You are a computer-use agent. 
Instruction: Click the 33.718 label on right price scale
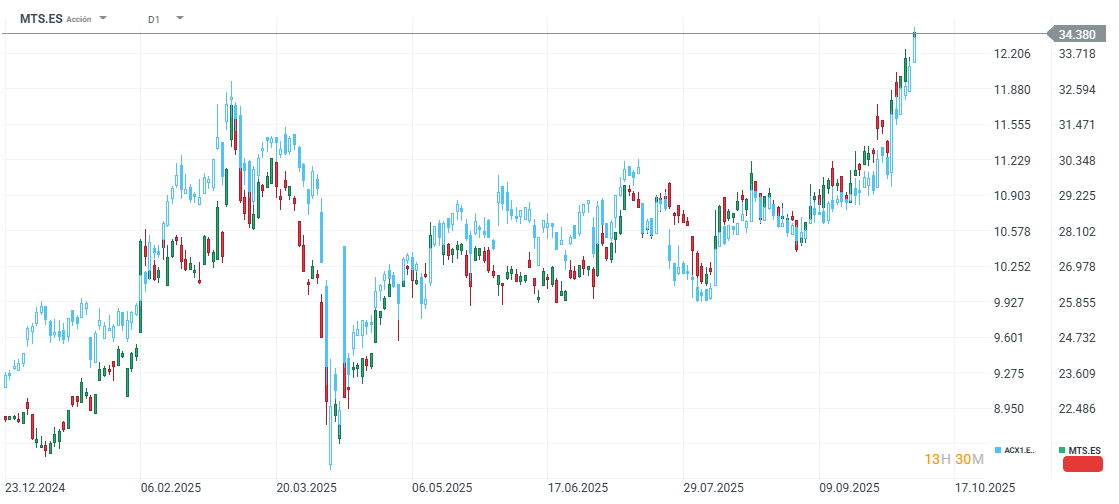1077,54
